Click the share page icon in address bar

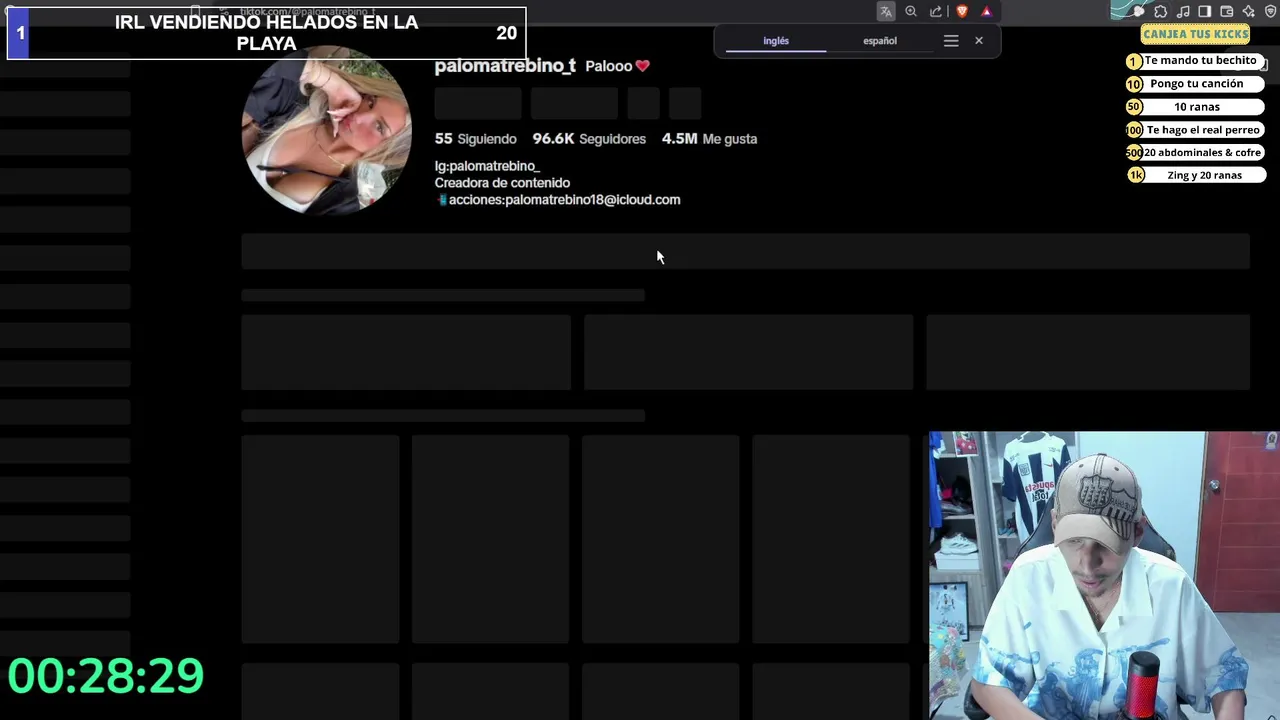[x=936, y=12]
